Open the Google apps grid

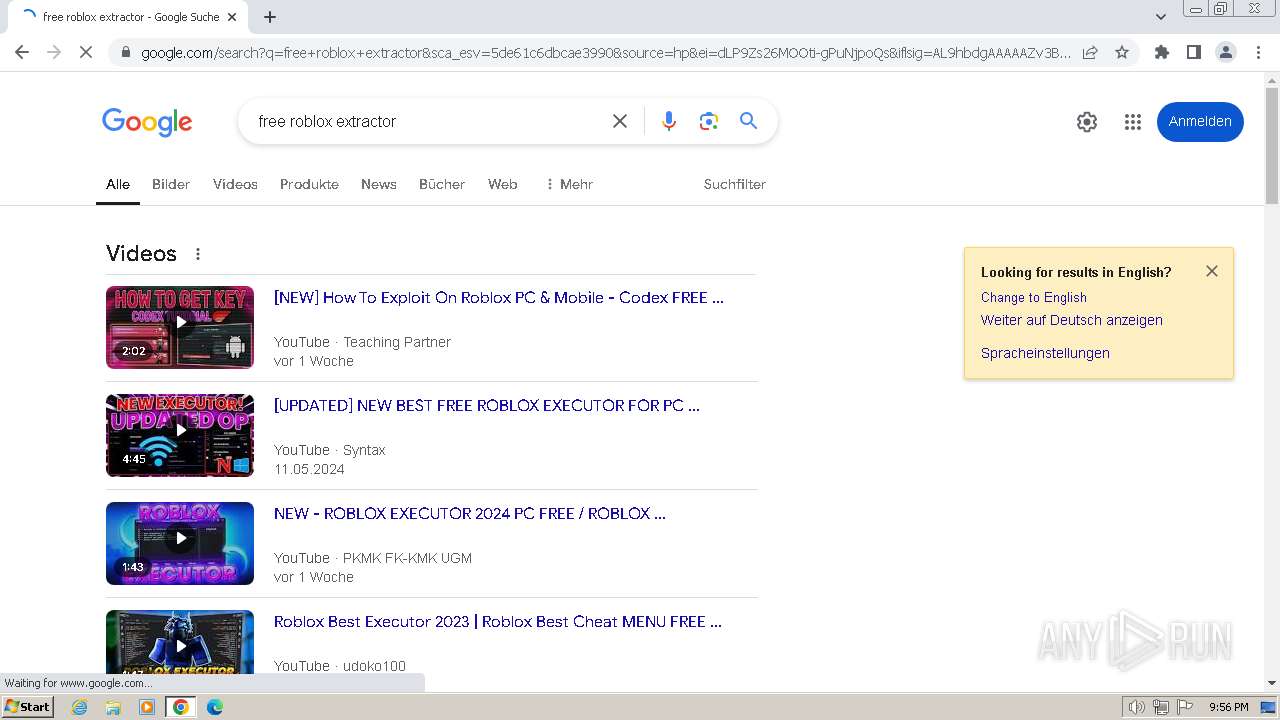click(x=1133, y=122)
